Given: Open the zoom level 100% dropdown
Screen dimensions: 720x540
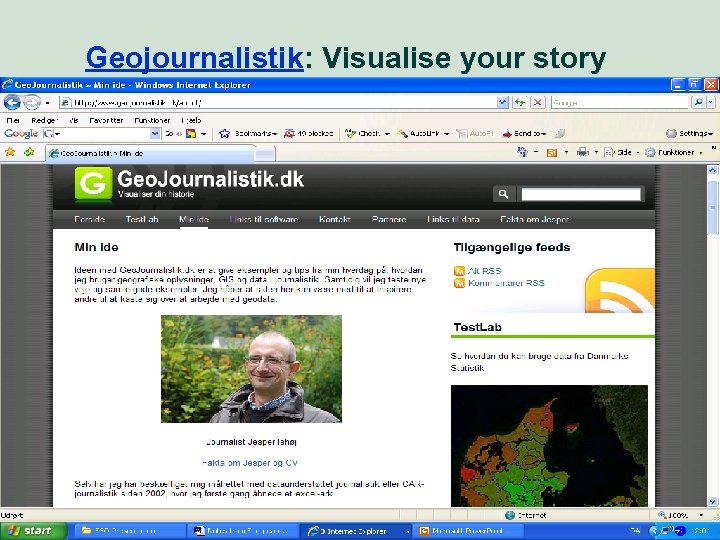Looking at the screenshot, I should [x=701, y=515].
